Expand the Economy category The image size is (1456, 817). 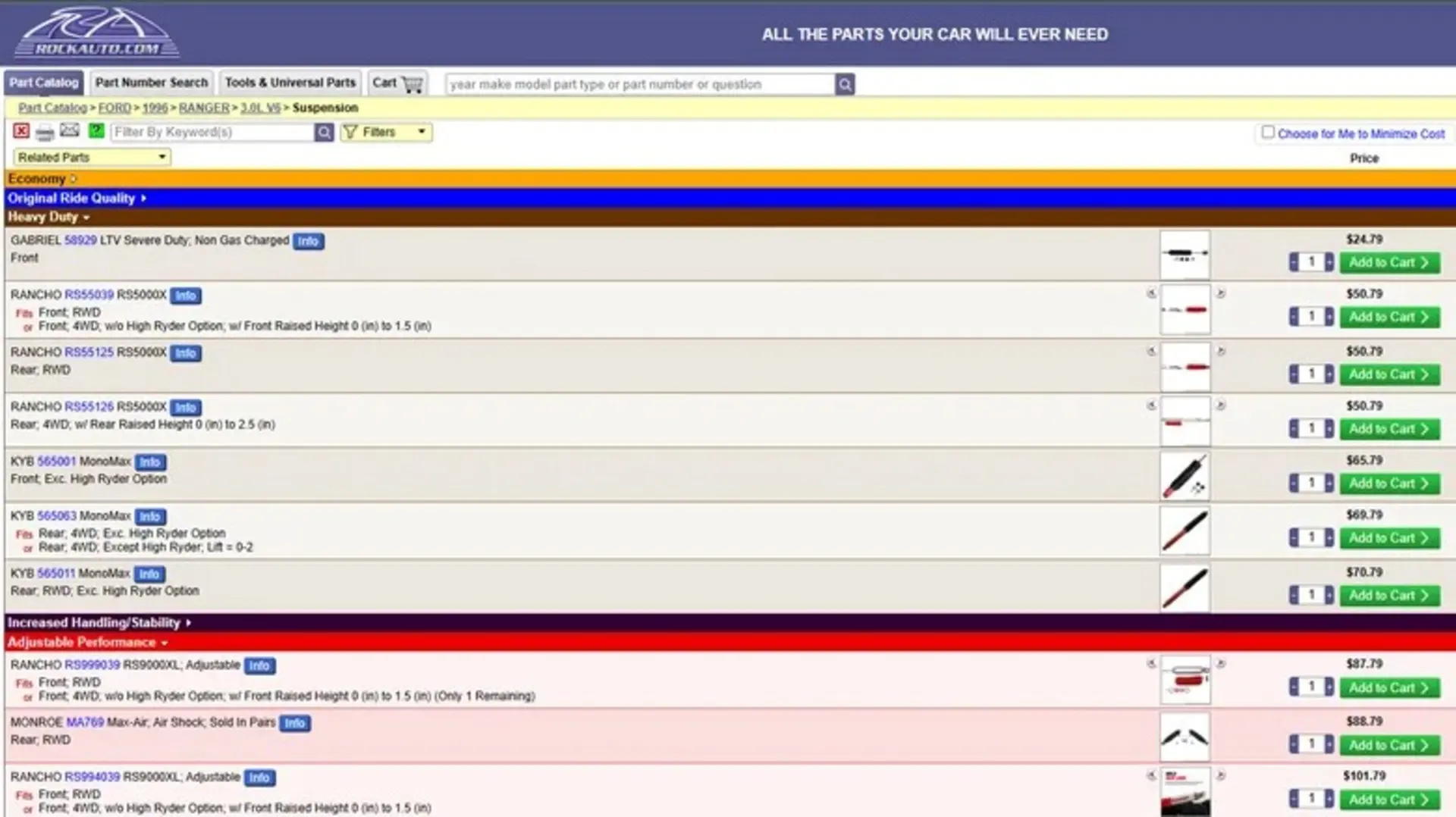click(42, 179)
